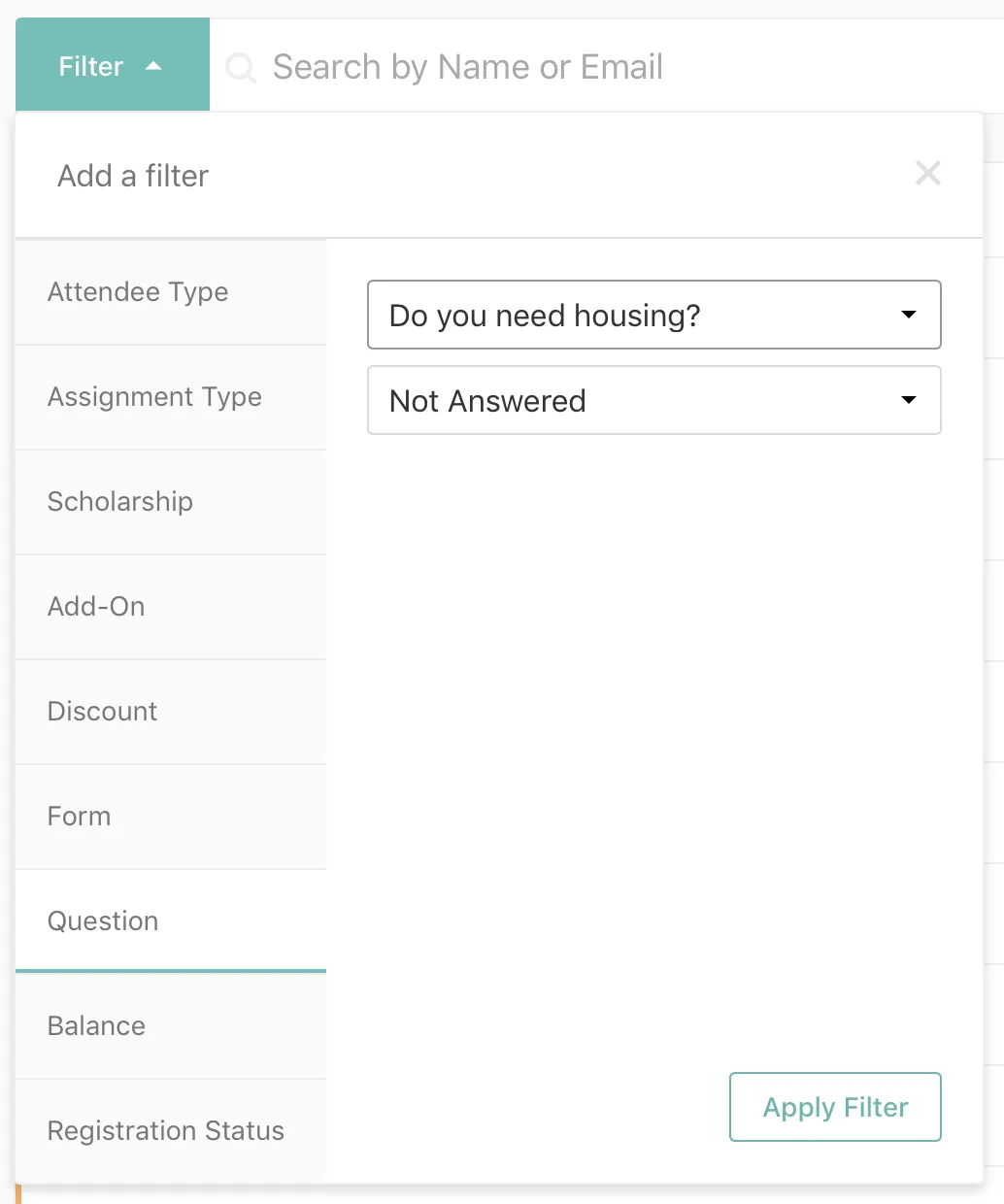Select the Question filter tab
1004x1204 pixels.
coord(171,920)
